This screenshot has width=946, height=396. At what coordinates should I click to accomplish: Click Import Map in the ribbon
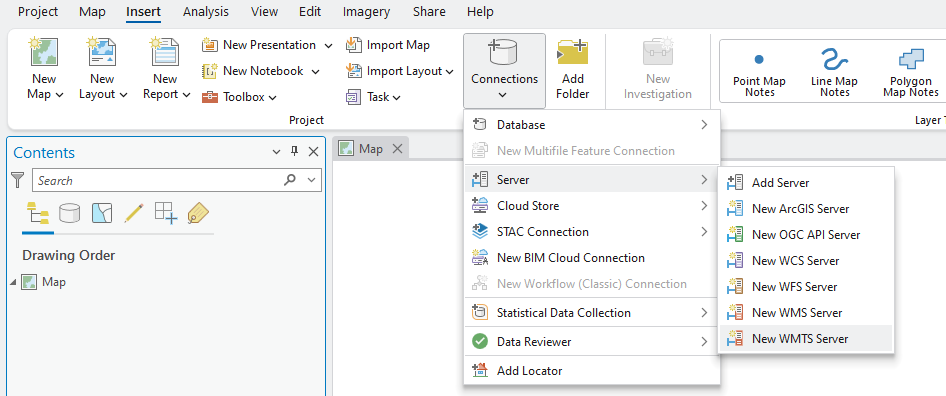[x=388, y=45]
